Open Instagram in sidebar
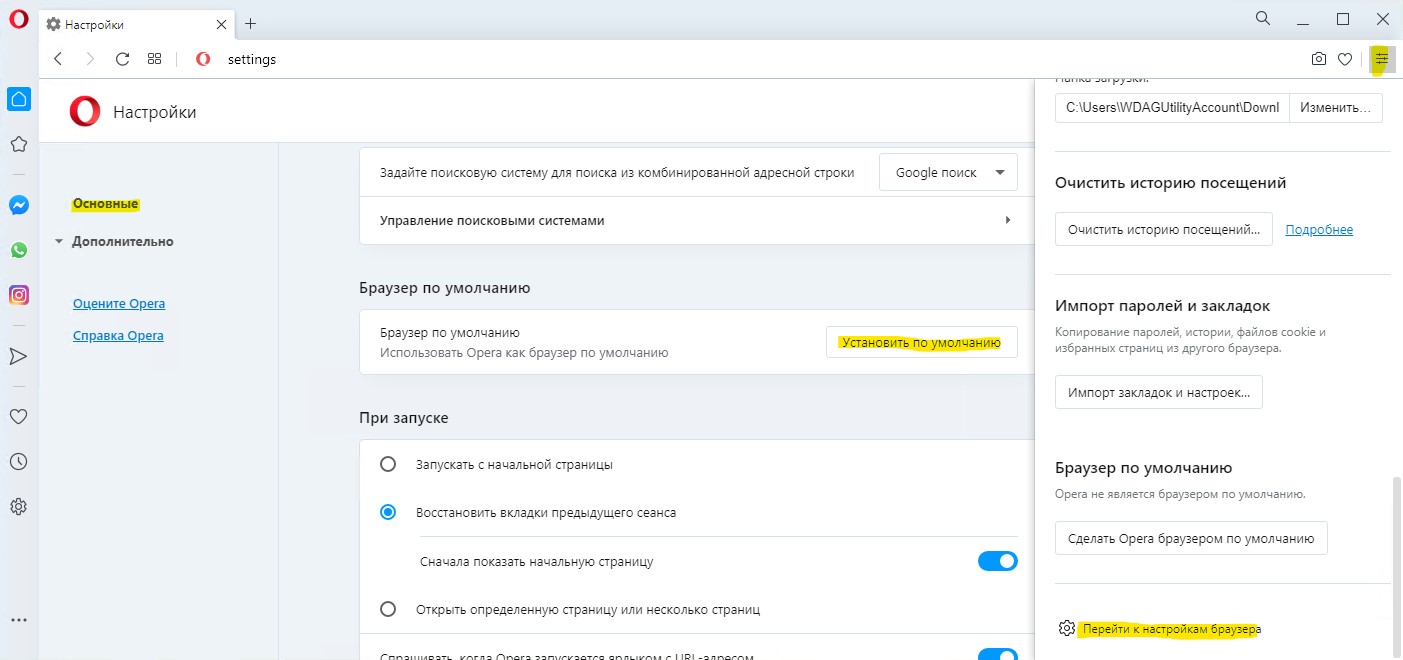The image size is (1403, 660). click(18, 295)
